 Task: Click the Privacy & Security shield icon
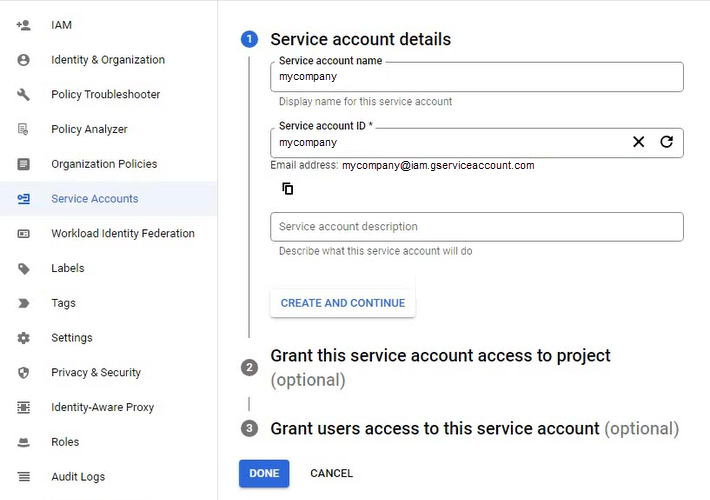click(24, 373)
